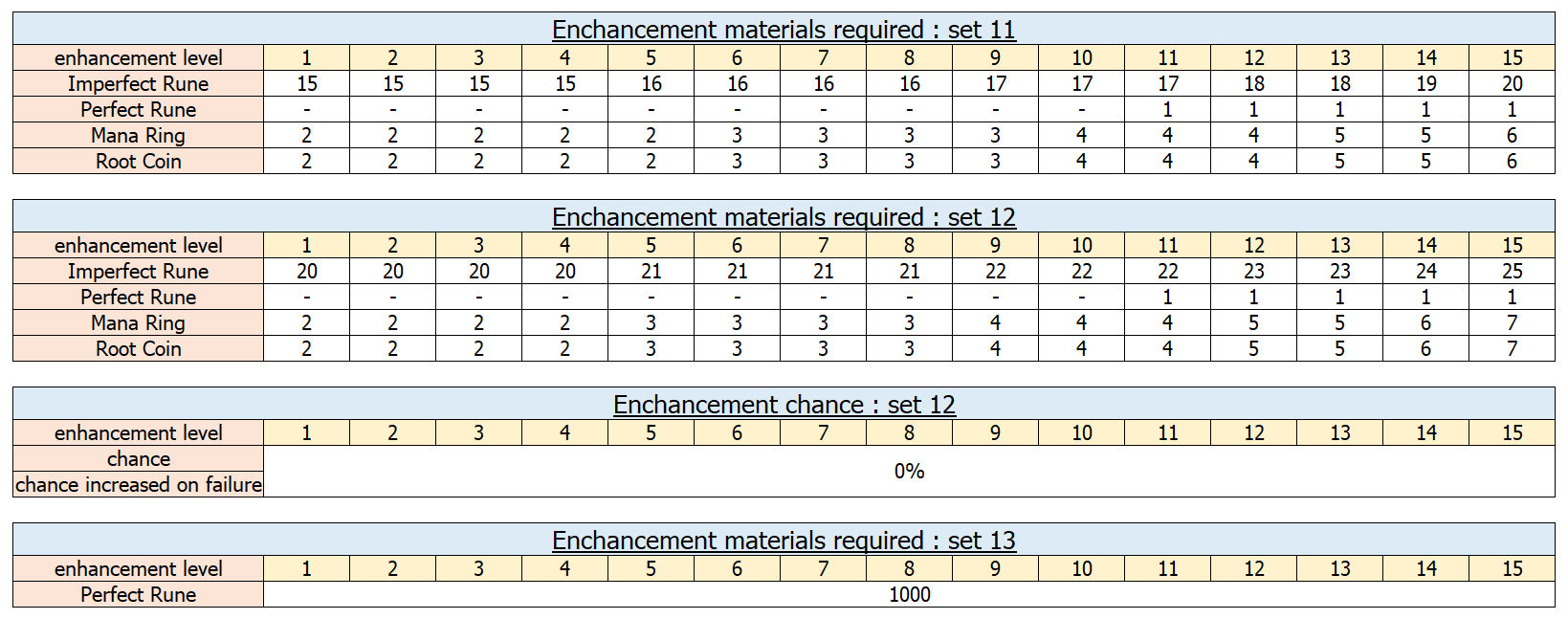The width and height of the screenshot is (1568, 619).
Task: Select Root Coin row label in set 11
Action: coord(138,162)
